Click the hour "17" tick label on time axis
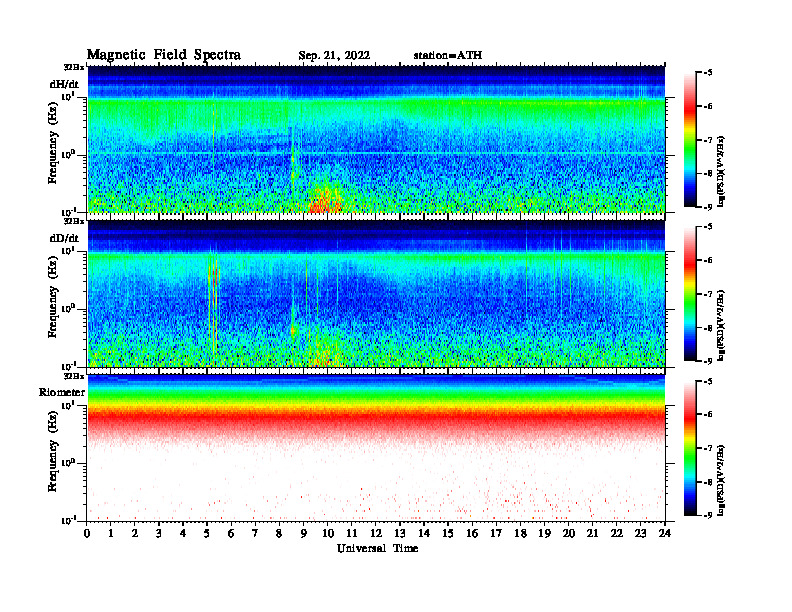The width and height of the screenshot is (792, 612). [x=496, y=534]
